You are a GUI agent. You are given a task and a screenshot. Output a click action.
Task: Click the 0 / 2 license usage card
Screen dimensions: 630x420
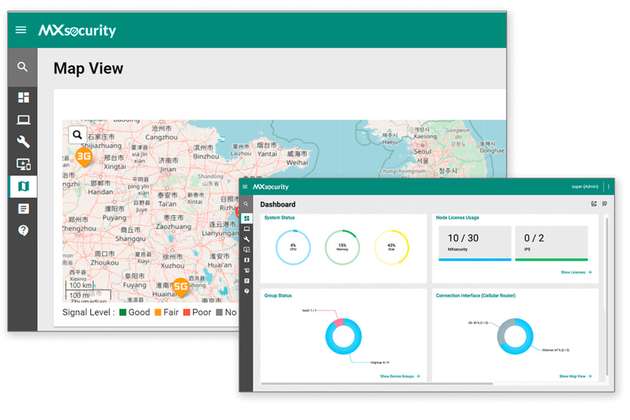[x=551, y=243]
